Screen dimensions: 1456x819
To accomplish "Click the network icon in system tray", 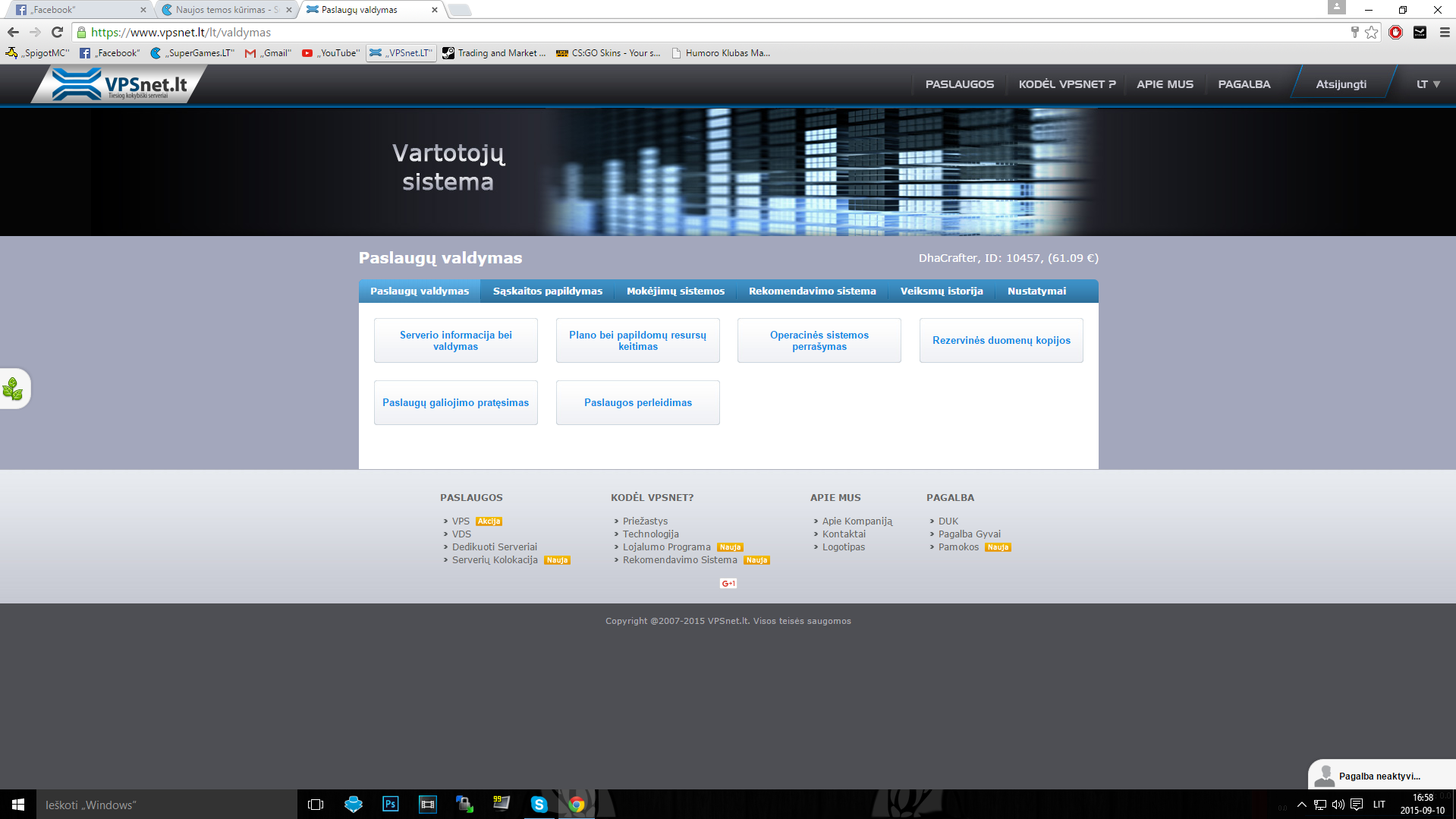I will point(1320,805).
